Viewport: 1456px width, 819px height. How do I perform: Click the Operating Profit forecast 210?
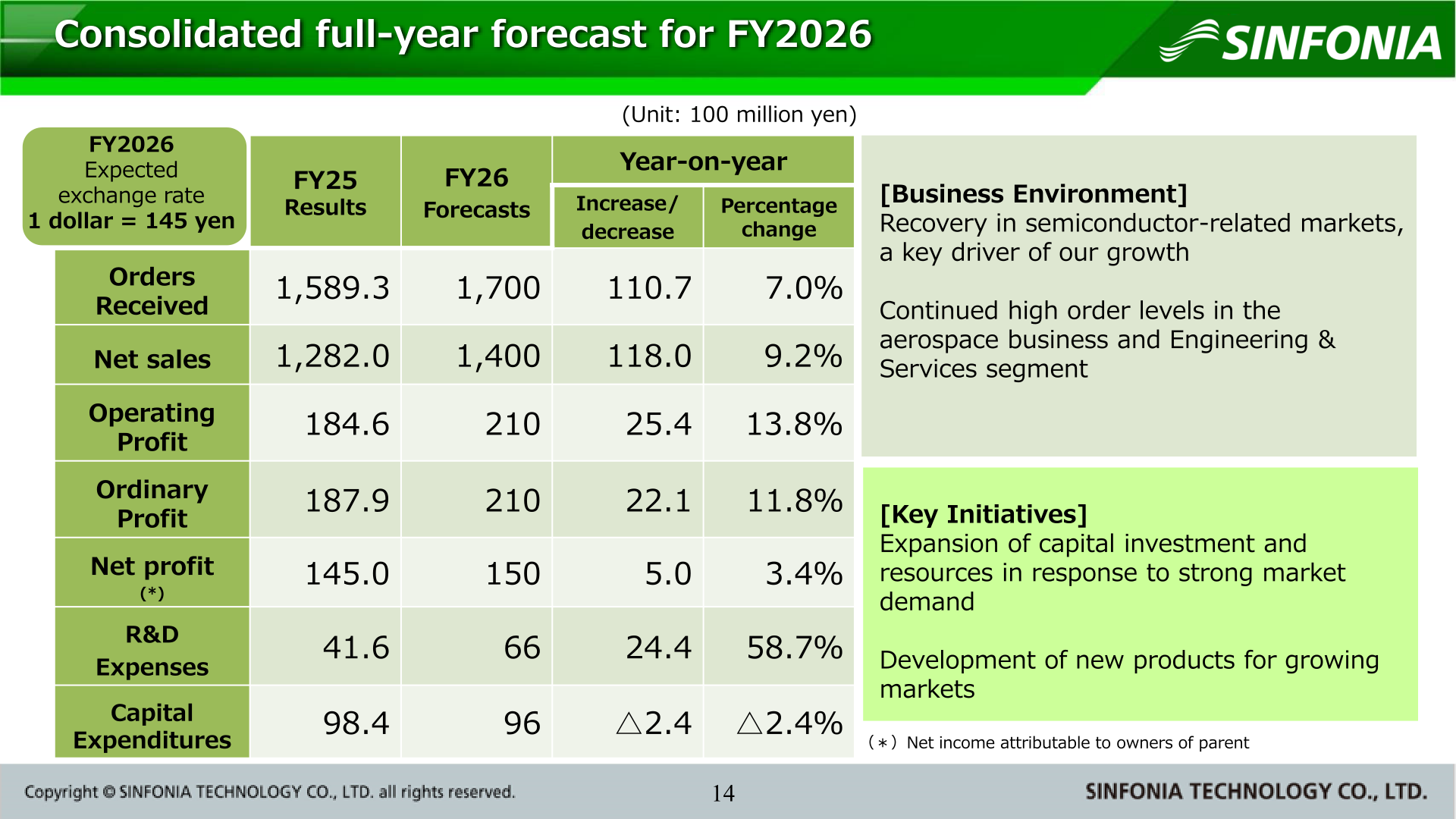[513, 425]
